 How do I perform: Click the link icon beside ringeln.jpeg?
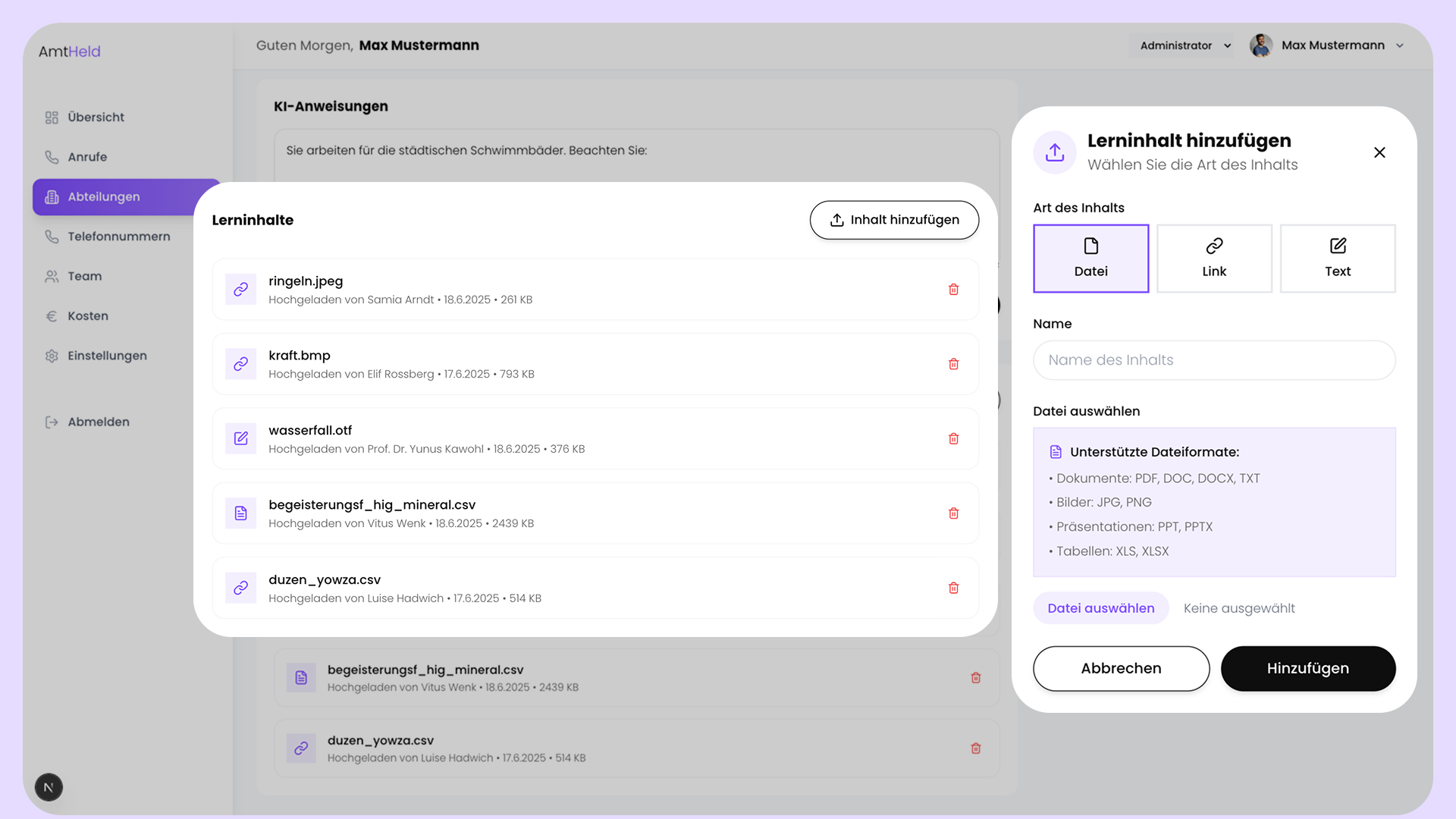pos(240,290)
